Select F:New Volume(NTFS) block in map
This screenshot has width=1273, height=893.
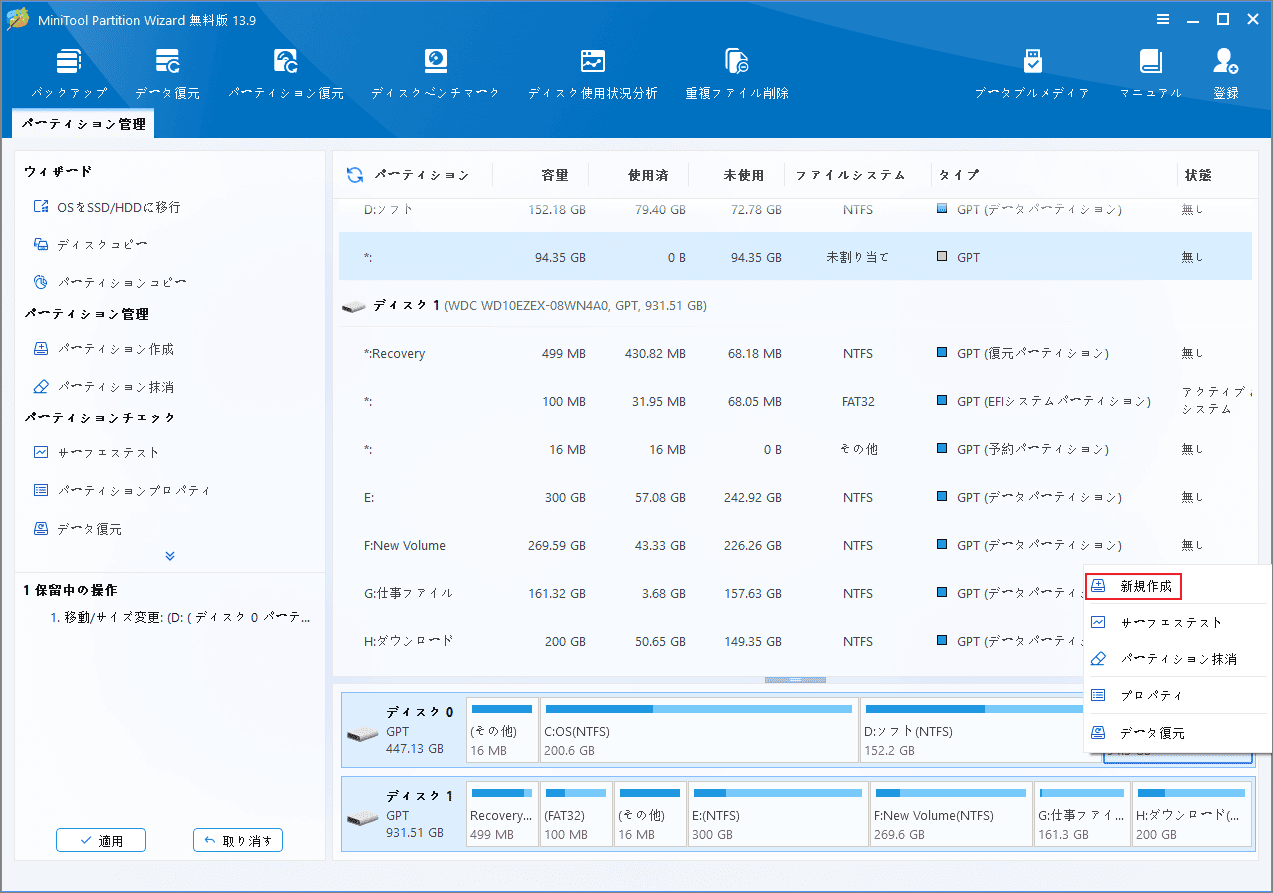coord(950,814)
